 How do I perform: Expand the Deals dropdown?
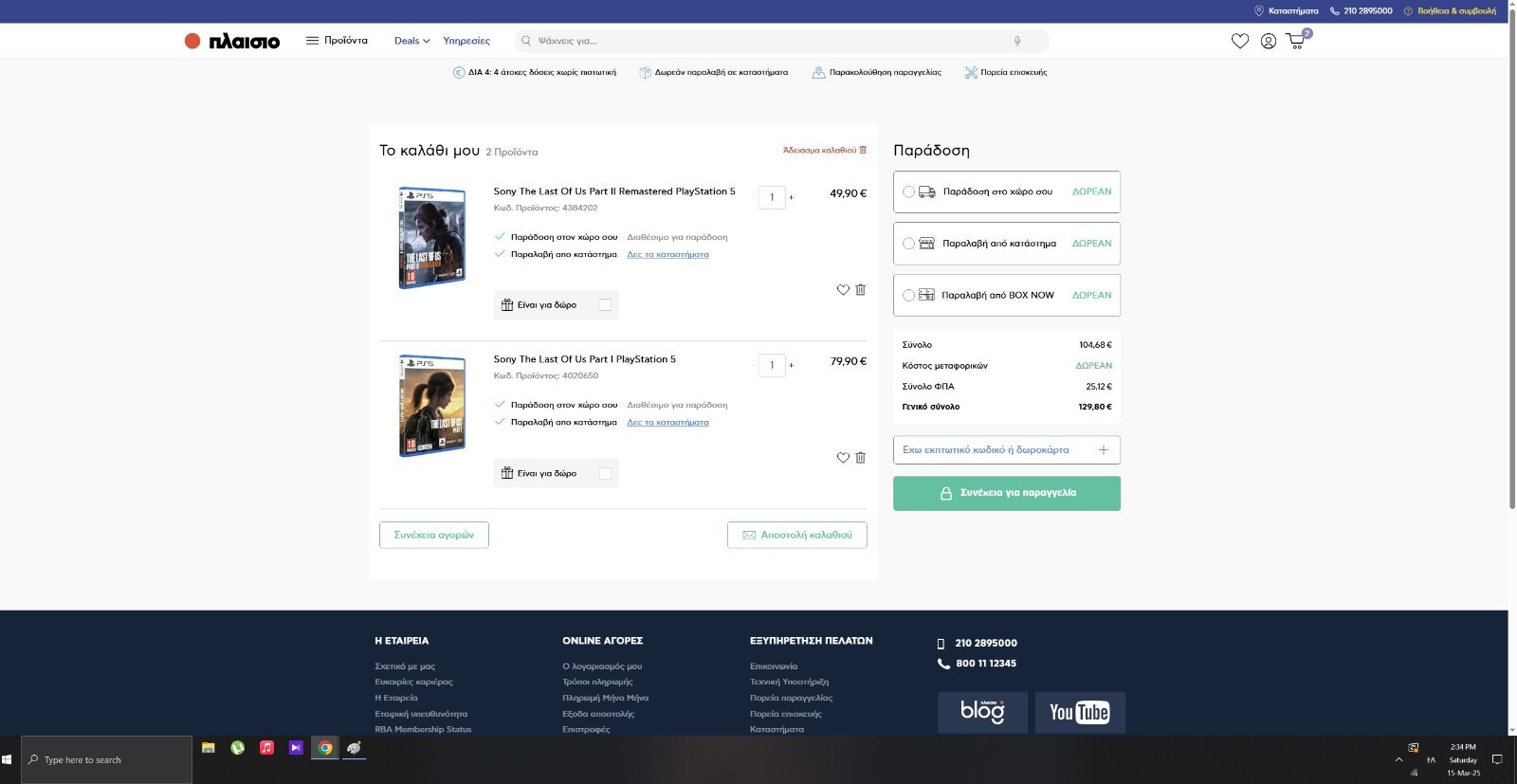click(412, 41)
